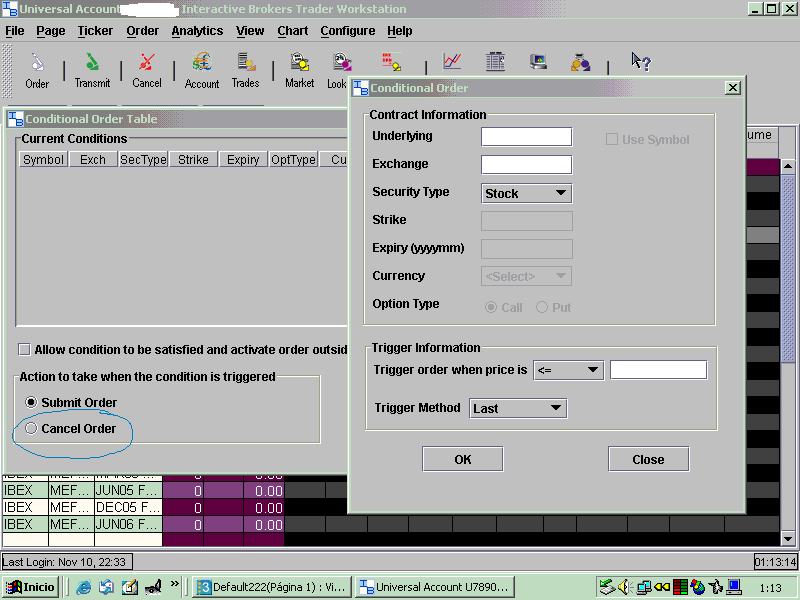Image resolution: width=800 pixels, height=600 pixels.
Task: Click the Market toolbar icon
Action: (299, 62)
